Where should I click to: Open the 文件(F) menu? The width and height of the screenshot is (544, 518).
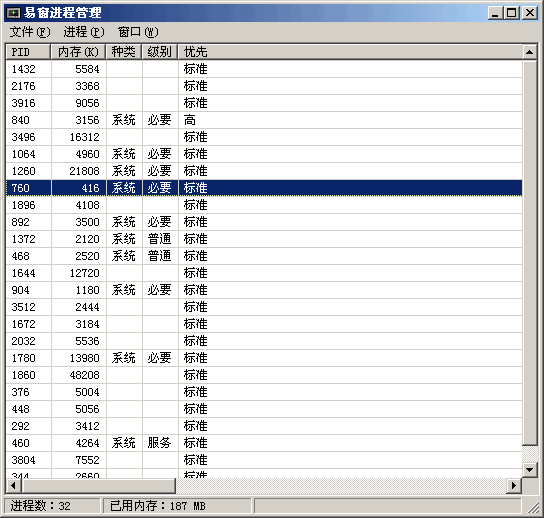coord(30,32)
